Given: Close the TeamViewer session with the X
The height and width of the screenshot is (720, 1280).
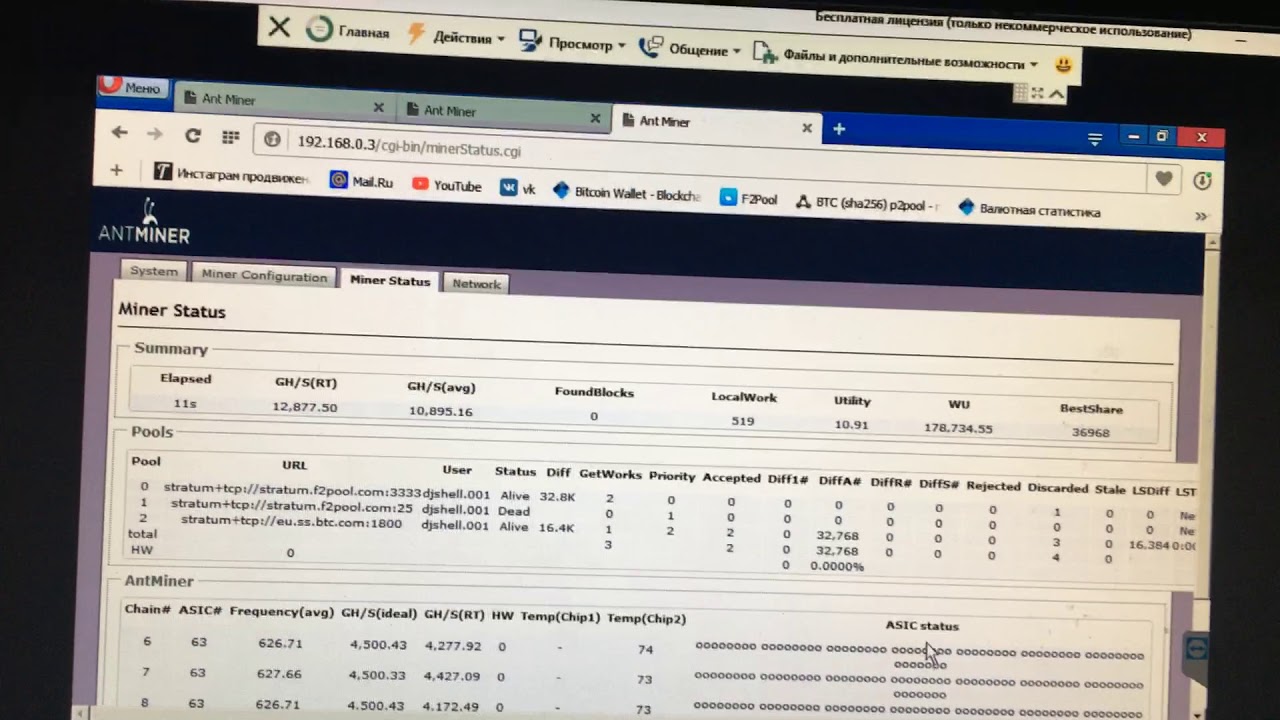Looking at the screenshot, I should tap(280, 27).
